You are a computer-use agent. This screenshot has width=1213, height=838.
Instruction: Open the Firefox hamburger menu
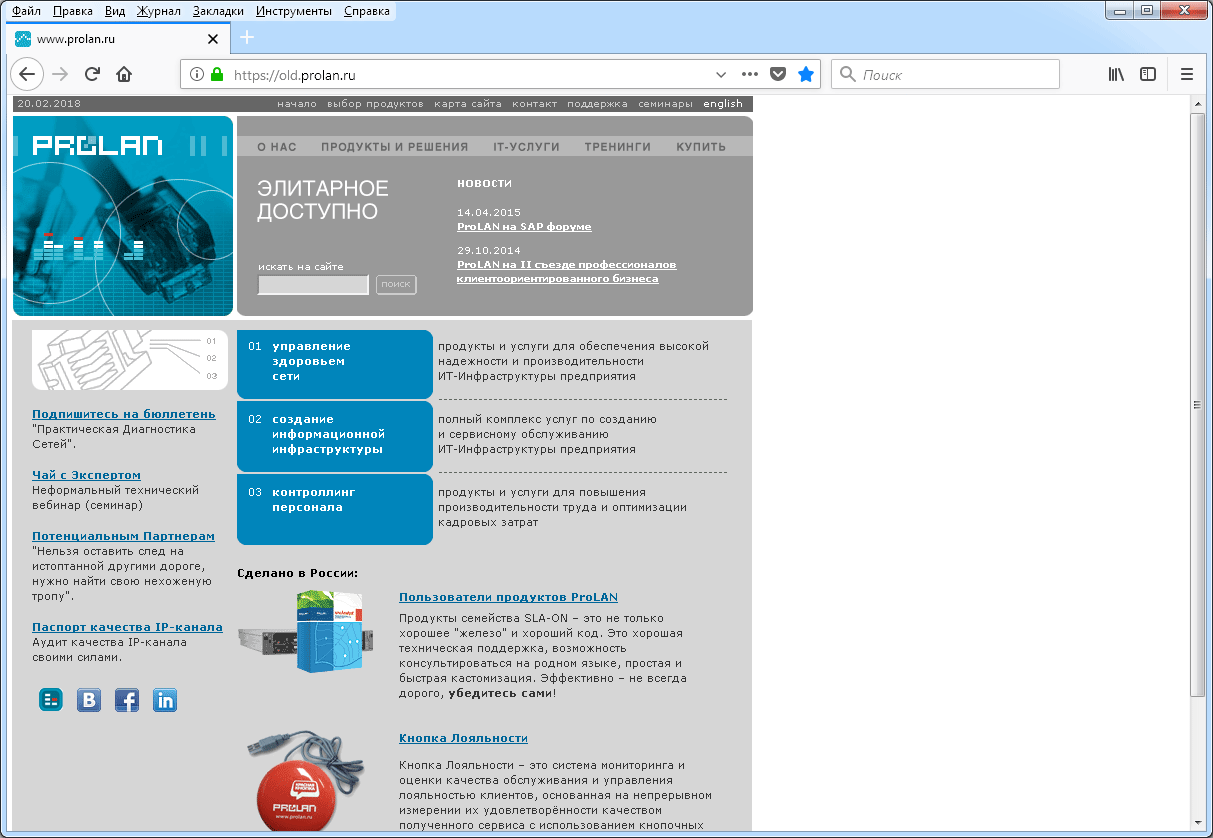pyautogui.click(x=1187, y=74)
